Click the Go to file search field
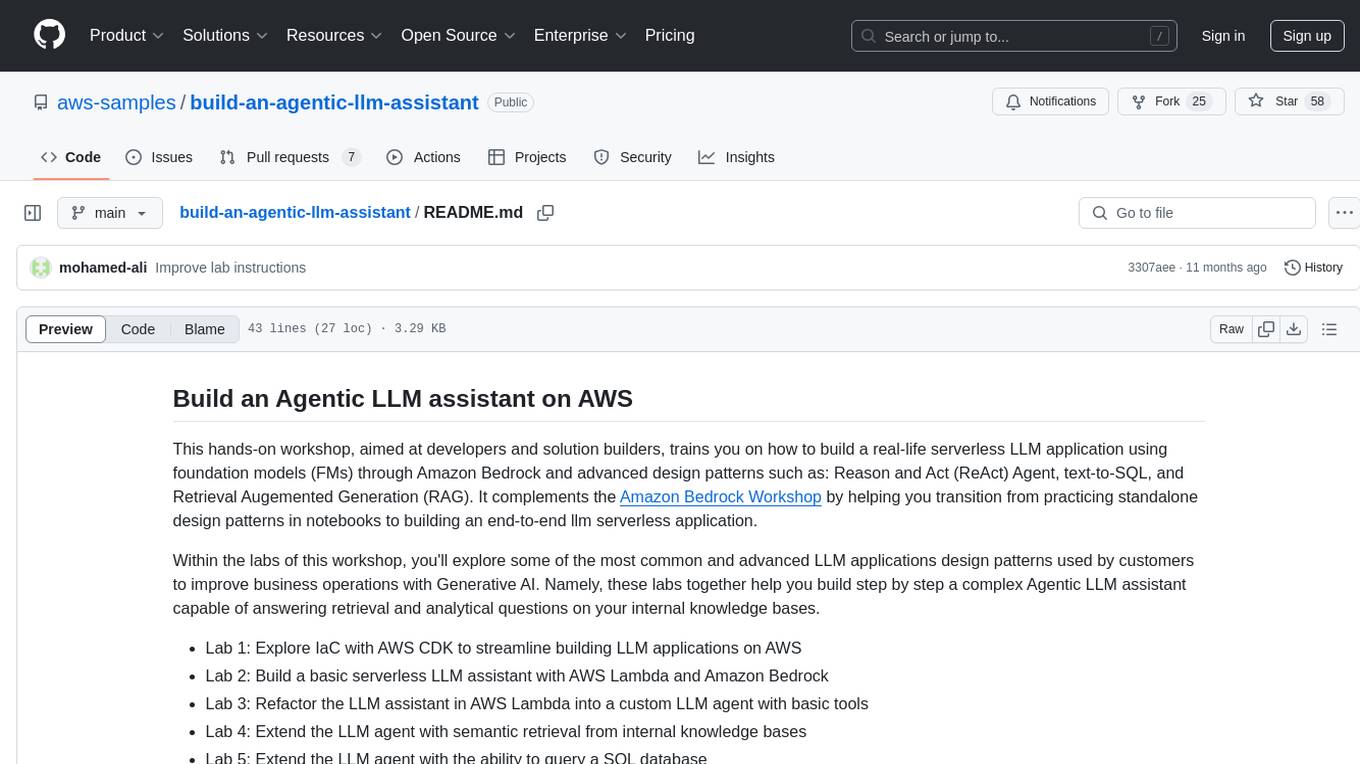This screenshot has width=1360, height=764. tap(1197, 213)
